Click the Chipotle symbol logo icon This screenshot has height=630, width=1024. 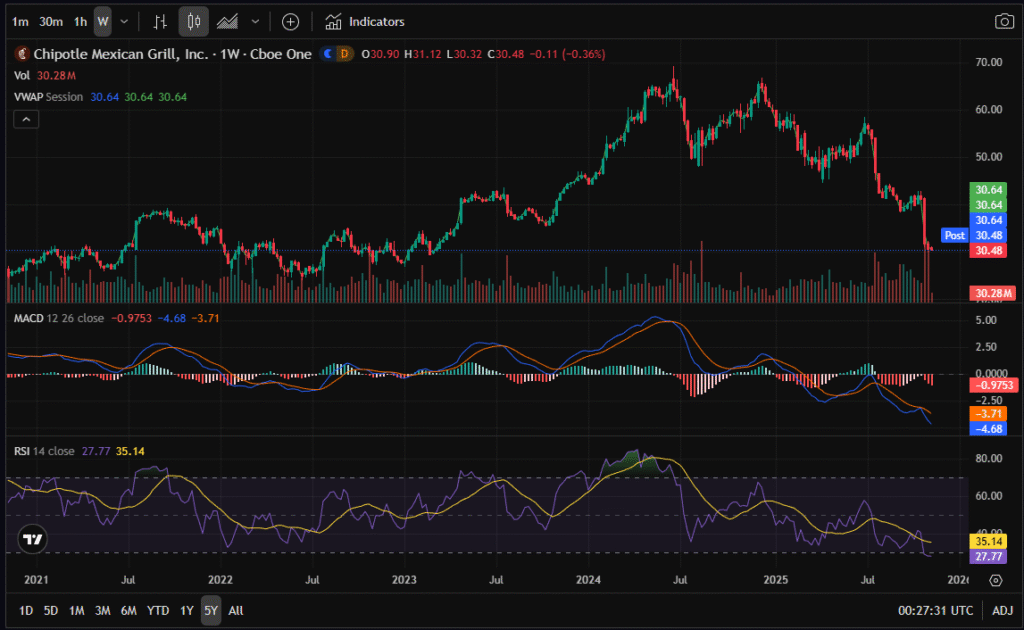tap(22, 54)
